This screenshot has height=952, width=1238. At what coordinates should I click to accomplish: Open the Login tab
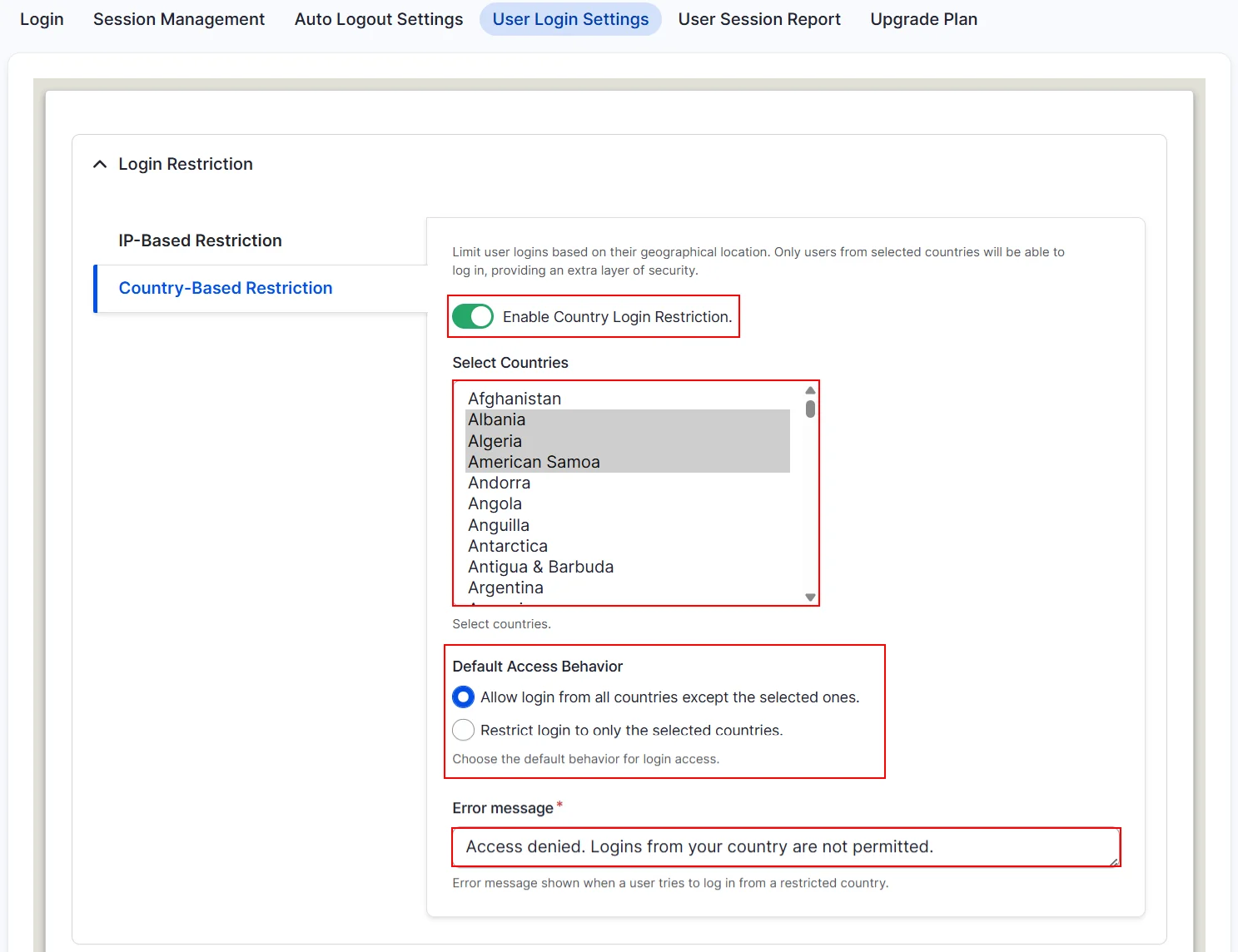click(42, 19)
